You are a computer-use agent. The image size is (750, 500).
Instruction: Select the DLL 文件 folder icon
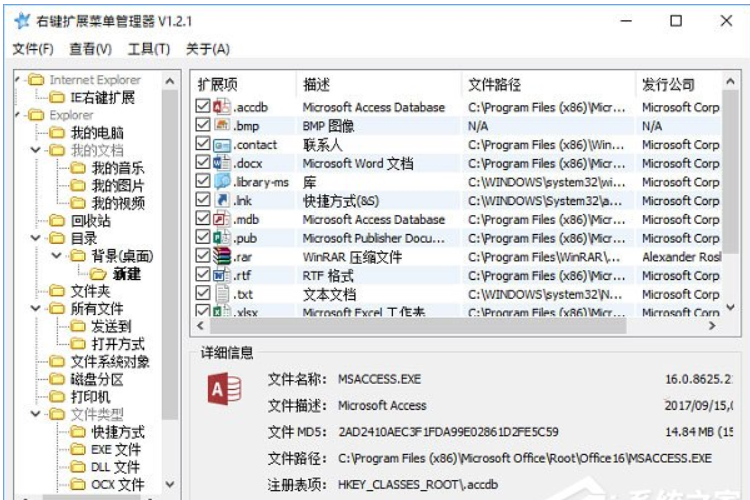pos(77,467)
